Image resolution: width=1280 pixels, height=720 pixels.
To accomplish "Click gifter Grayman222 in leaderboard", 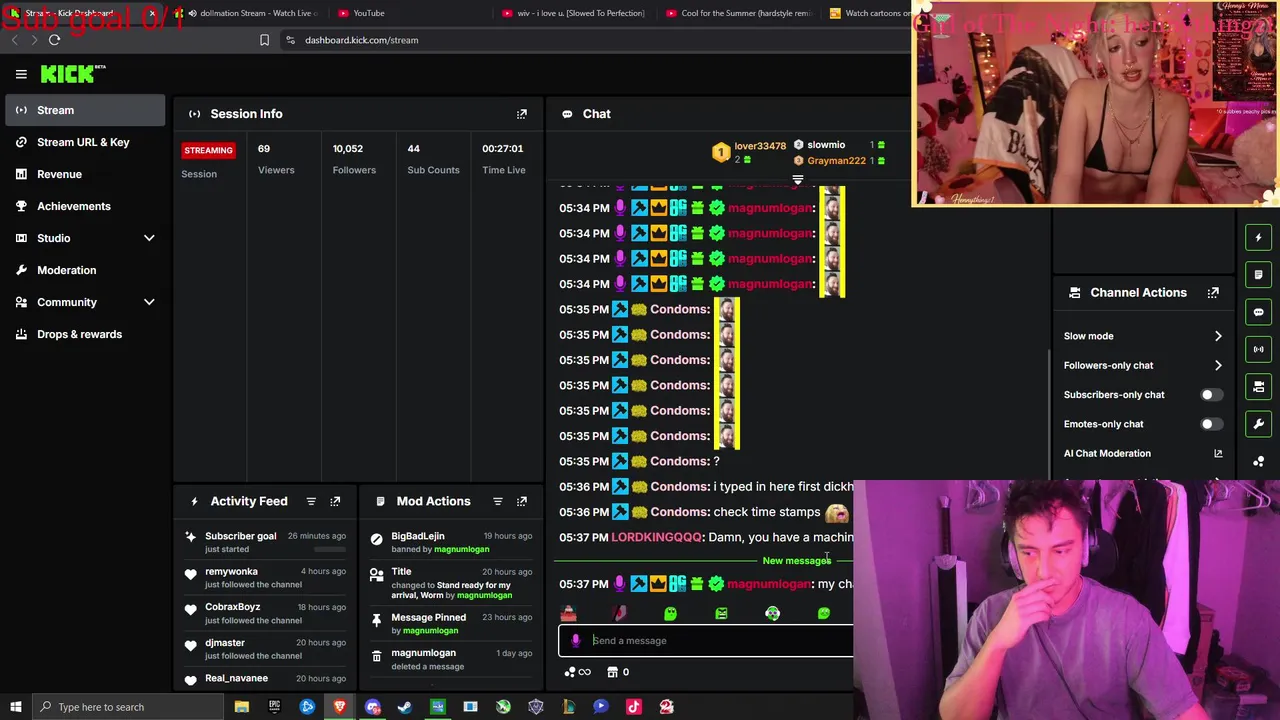I will [836, 161].
